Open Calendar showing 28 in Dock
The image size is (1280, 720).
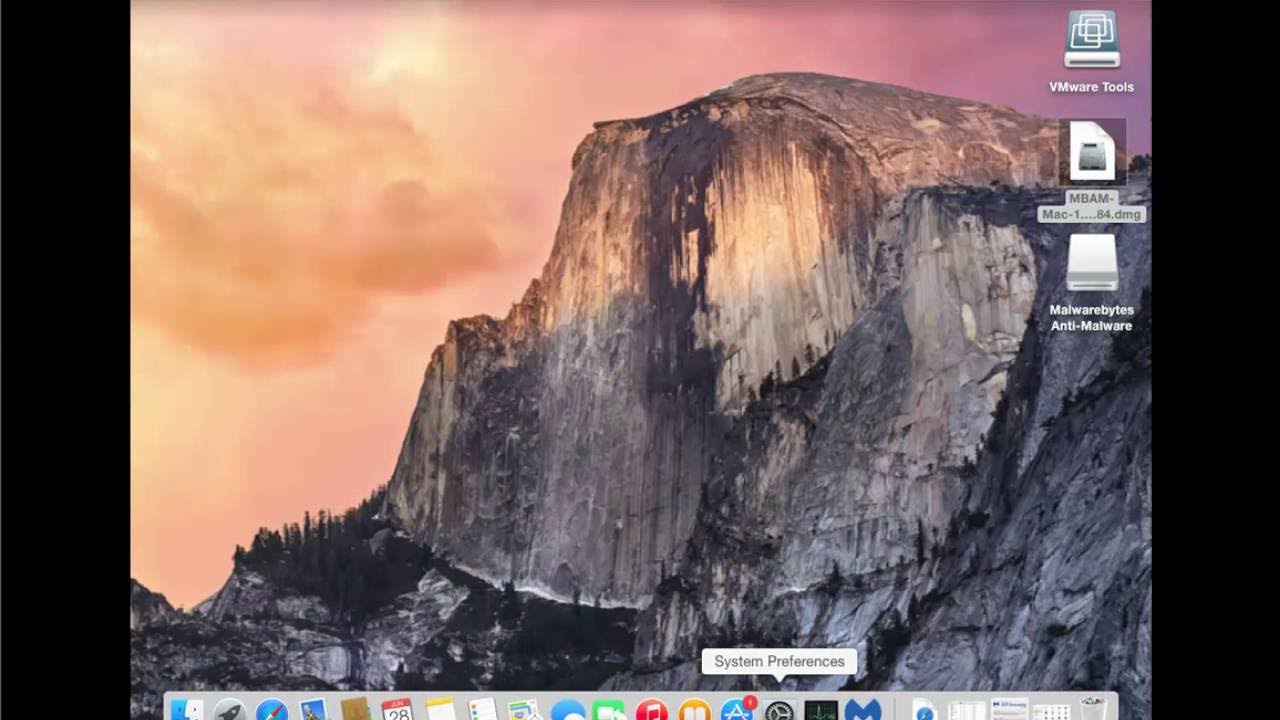397,709
